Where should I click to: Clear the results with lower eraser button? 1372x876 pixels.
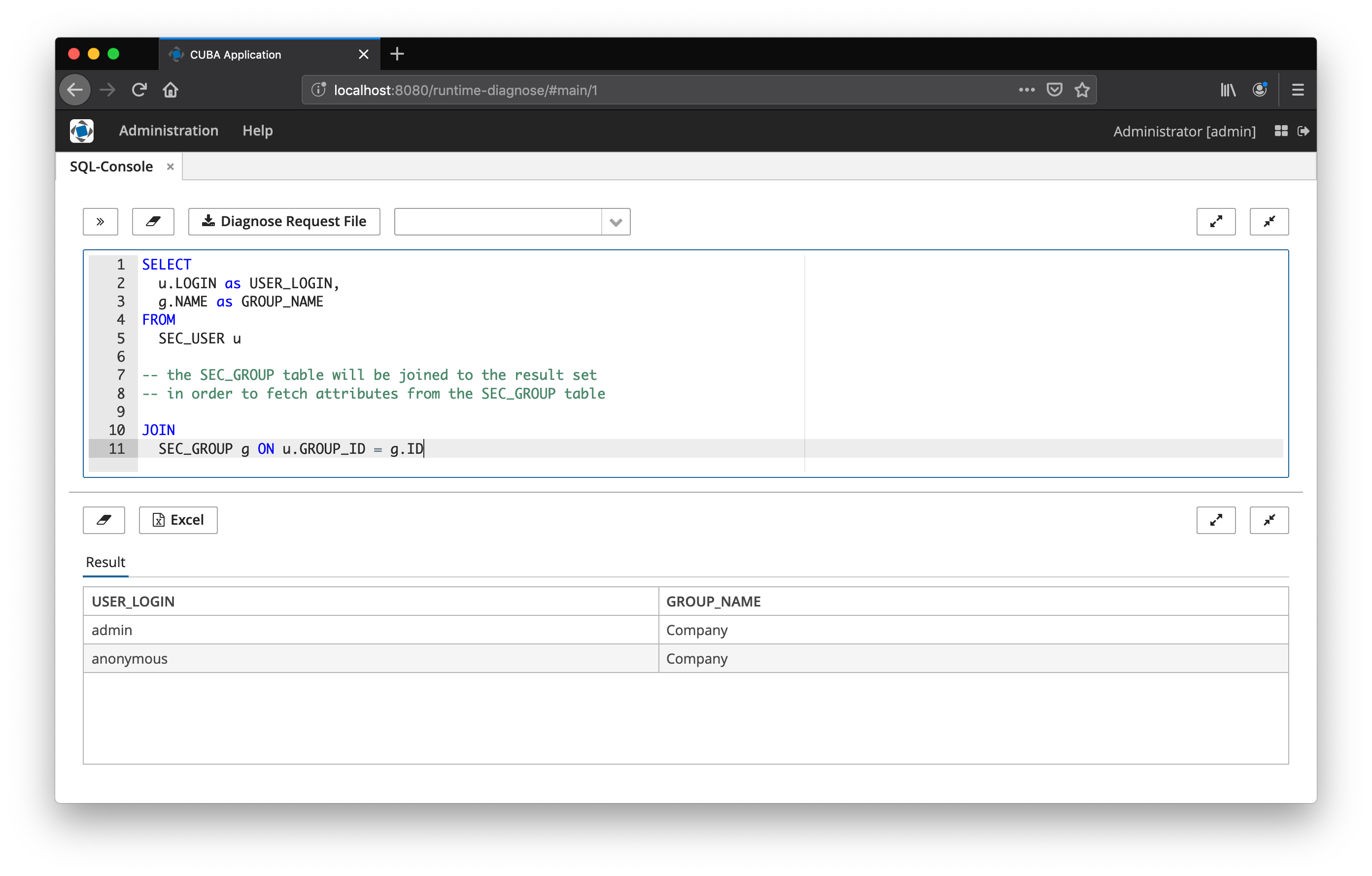[103, 520]
